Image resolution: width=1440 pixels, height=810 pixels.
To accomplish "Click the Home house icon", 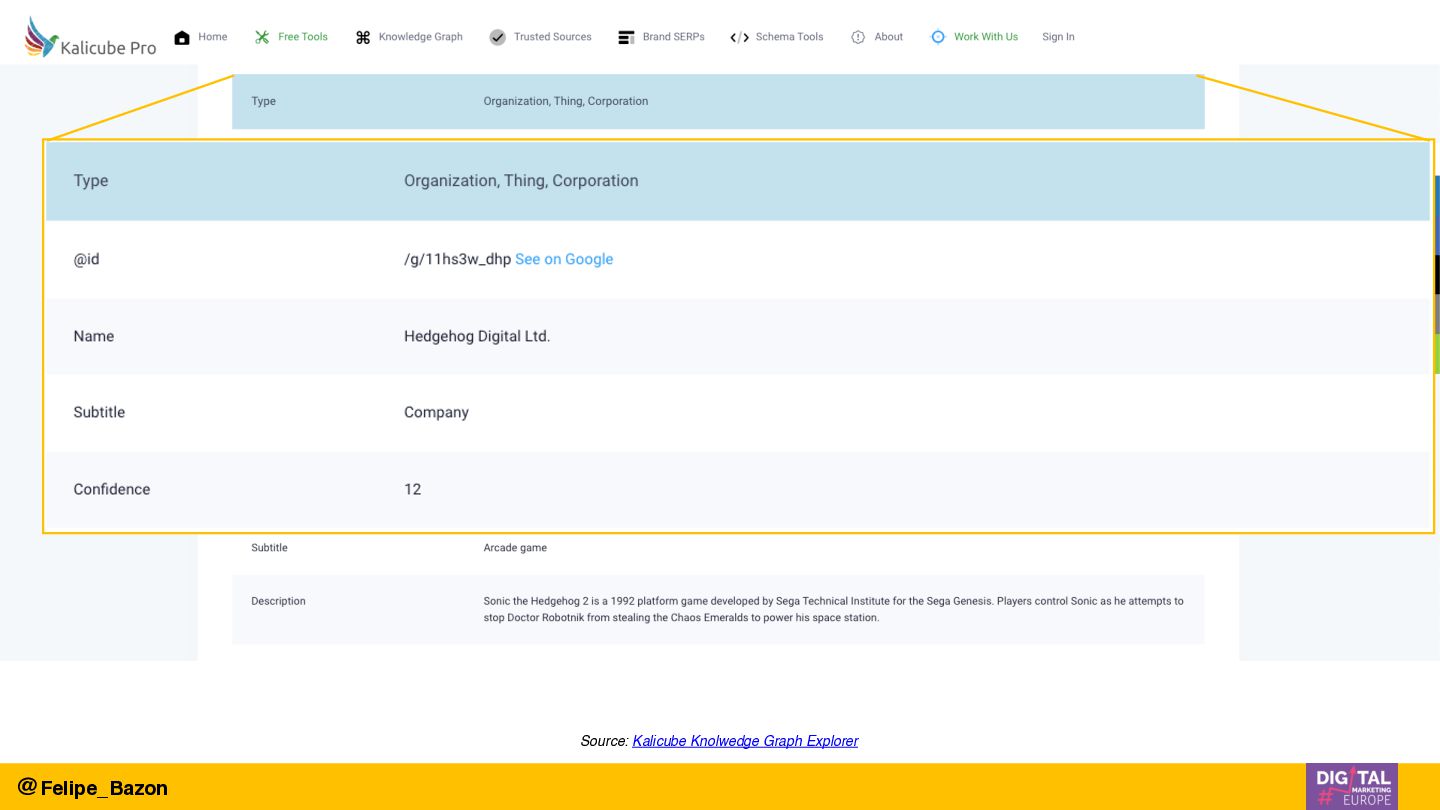I will pyautogui.click(x=182, y=37).
